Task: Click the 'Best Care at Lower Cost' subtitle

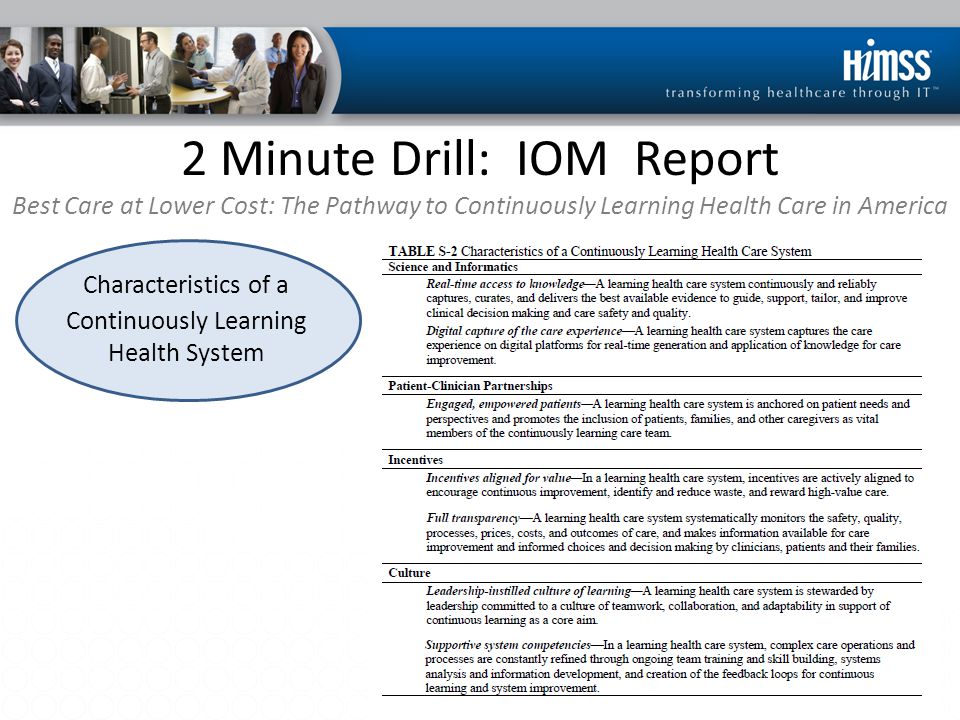Action: point(480,206)
